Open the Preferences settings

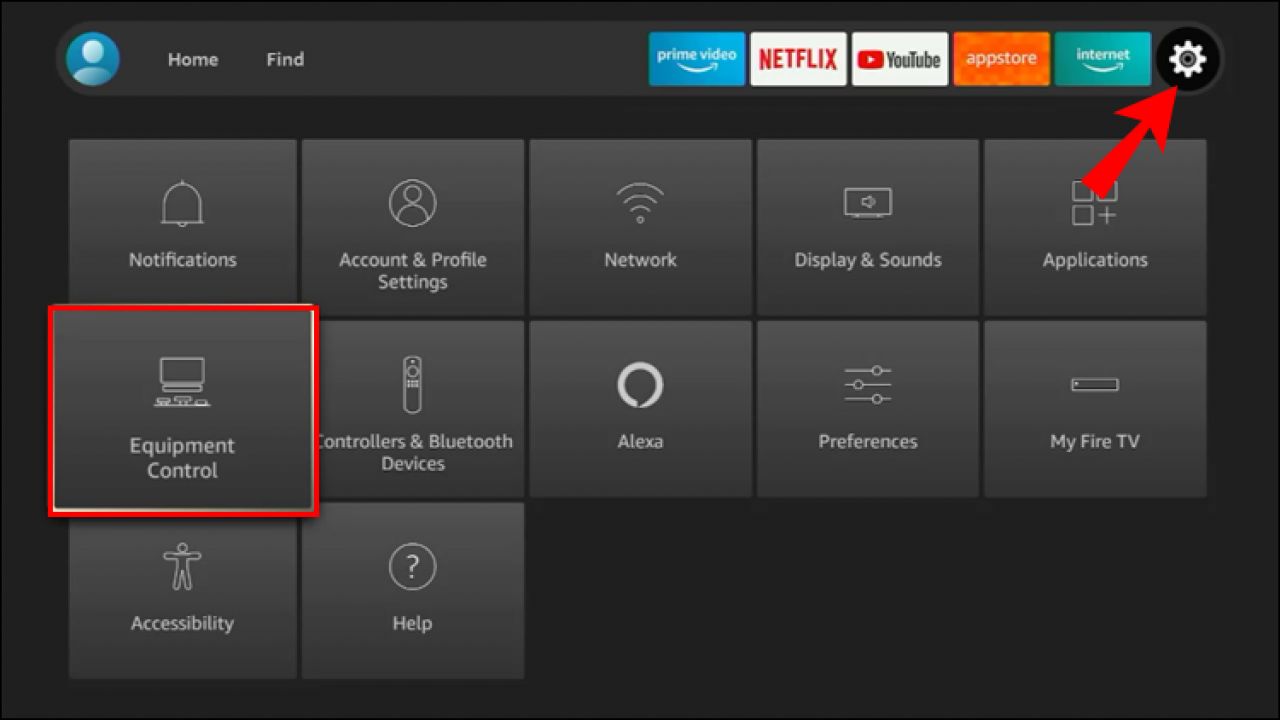(x=867, y=408)
